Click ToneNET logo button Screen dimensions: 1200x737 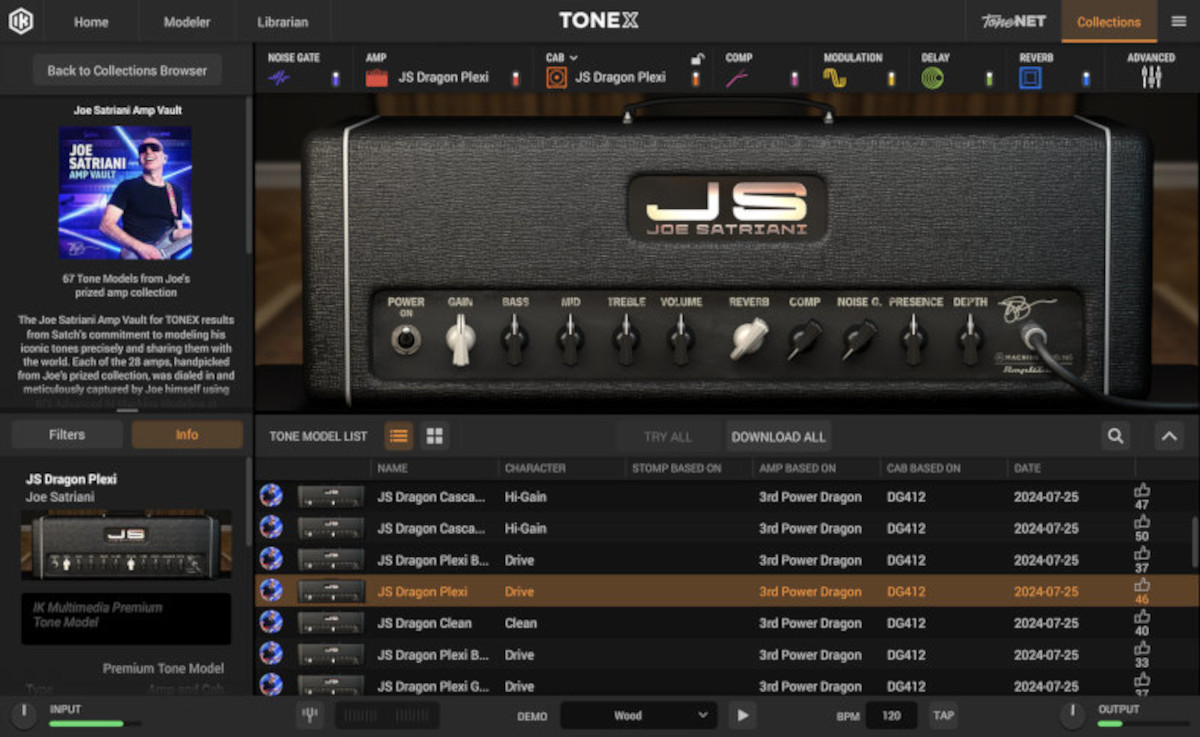click(x=1013, y=21)
